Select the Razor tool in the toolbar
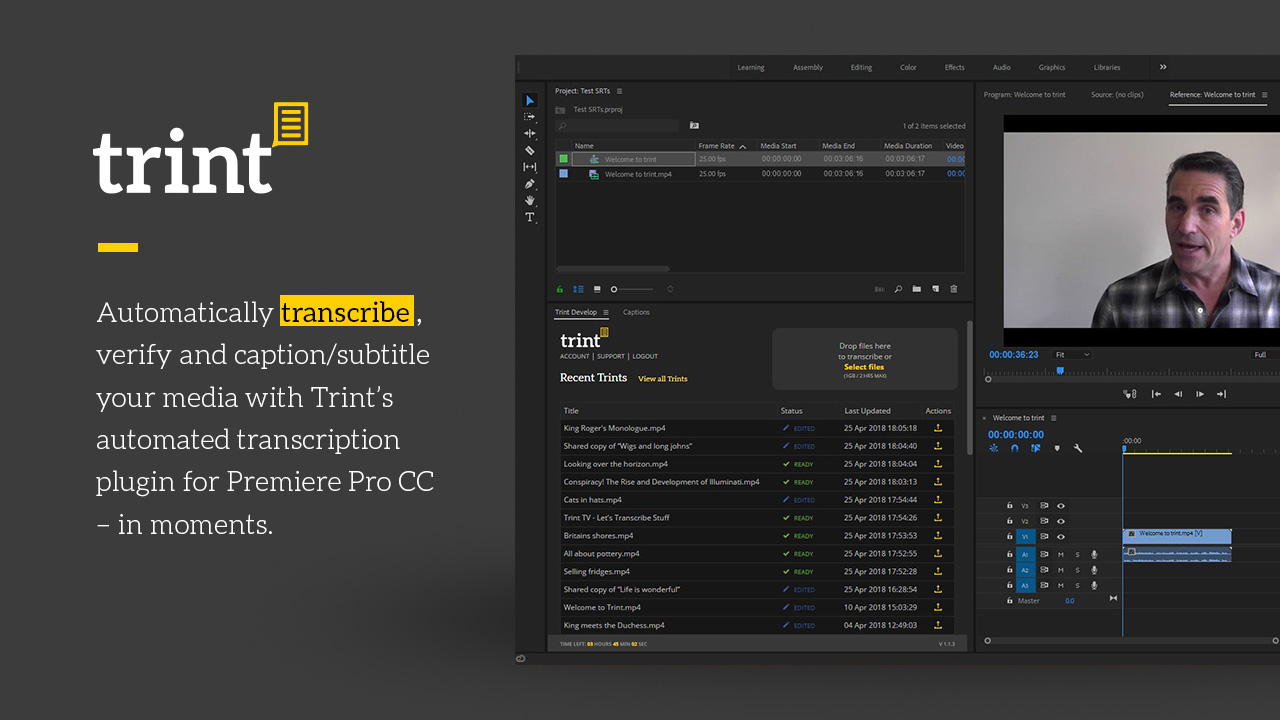This screenshot has height=720, width=1280. 530,150
